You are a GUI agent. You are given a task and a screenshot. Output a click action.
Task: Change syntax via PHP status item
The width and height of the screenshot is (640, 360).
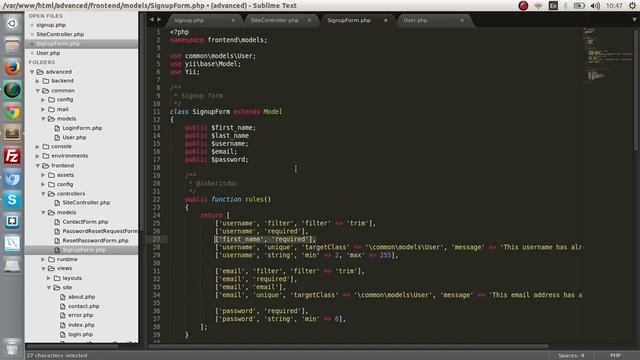[x=616, y=356]
